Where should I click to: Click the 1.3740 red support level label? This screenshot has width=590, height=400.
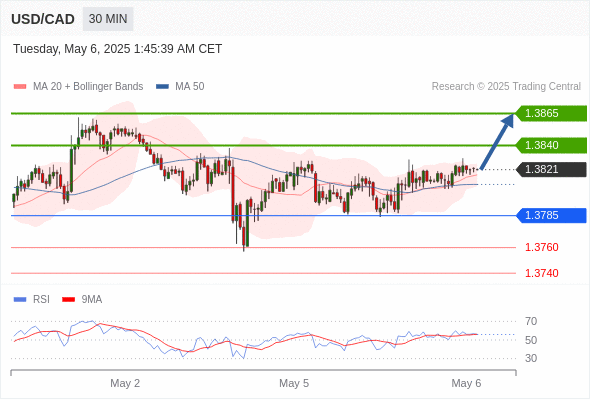pyautogui.click(x=542, y=273)
